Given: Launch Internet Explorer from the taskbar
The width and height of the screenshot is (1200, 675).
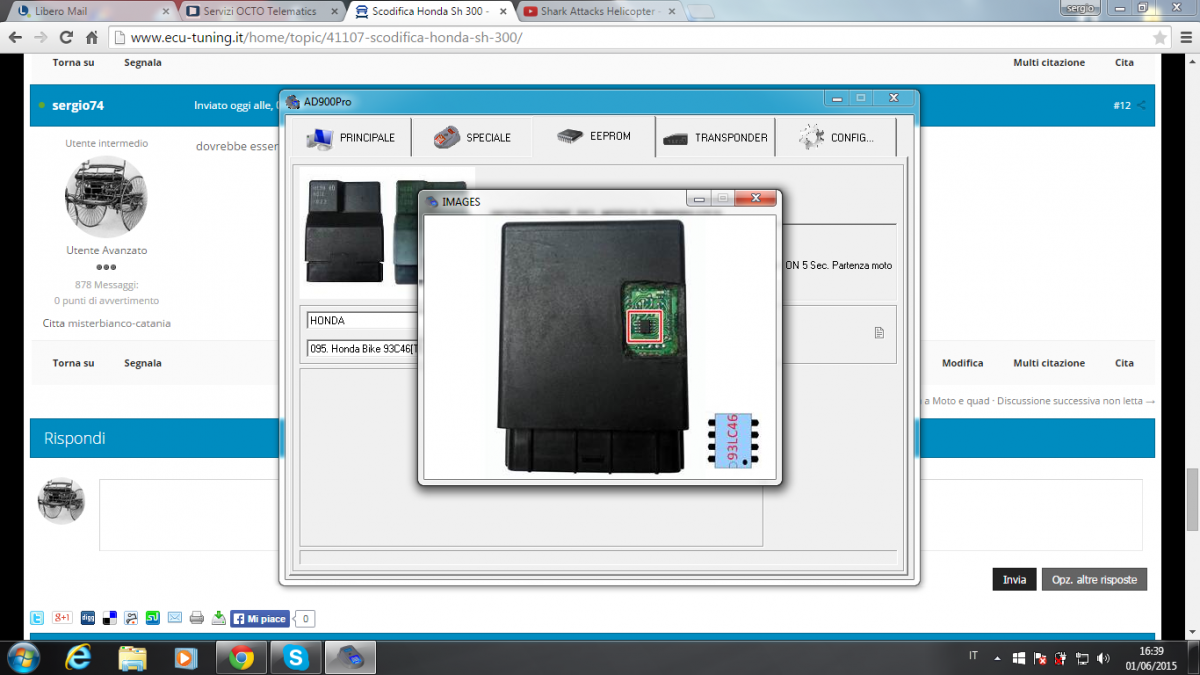Looking at the screenshot, I should [78, 658].
